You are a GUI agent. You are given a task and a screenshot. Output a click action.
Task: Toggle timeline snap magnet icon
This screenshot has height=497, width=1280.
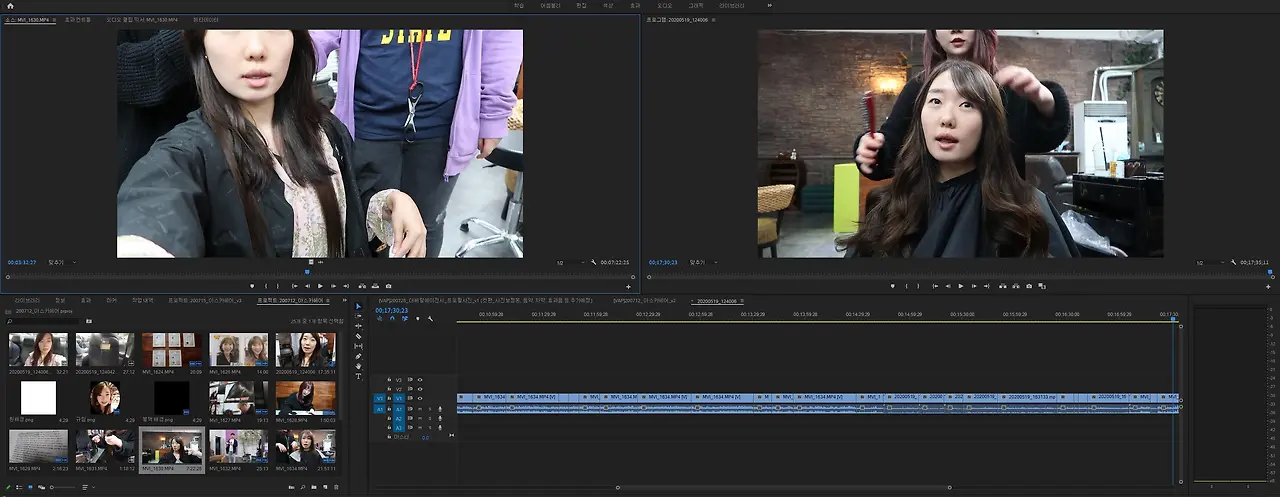point(392,319)
